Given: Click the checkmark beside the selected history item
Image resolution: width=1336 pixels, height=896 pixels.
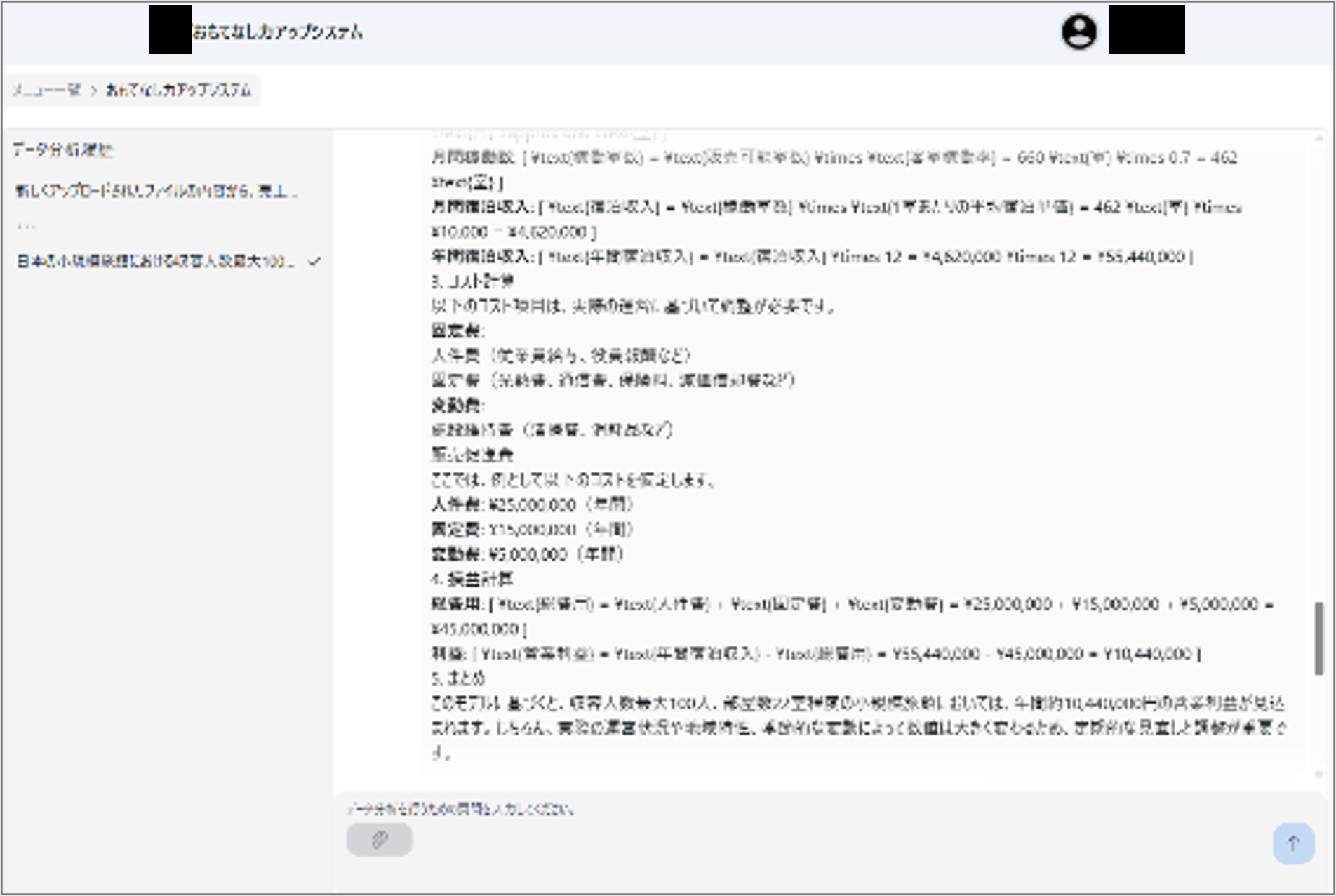Looking at the screenshot, I should [x=315, y=261].
